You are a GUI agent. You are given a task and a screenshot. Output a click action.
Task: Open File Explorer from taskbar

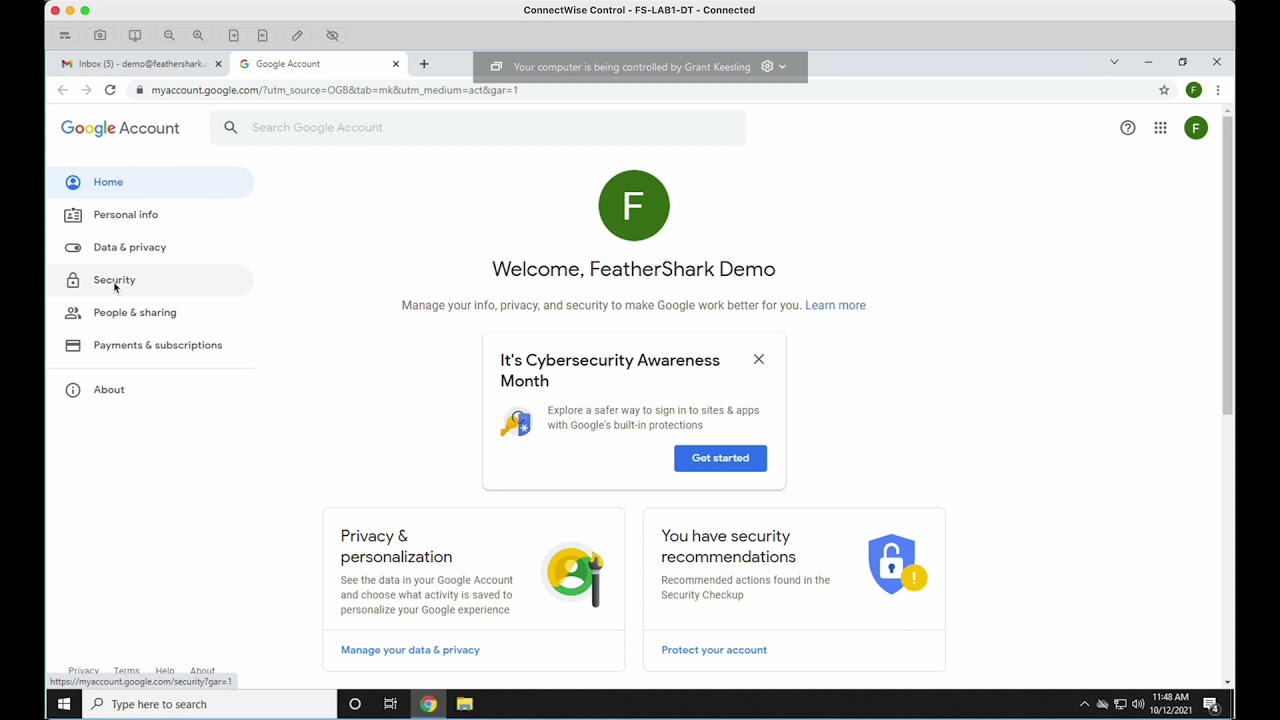click(x=465, y=704)
